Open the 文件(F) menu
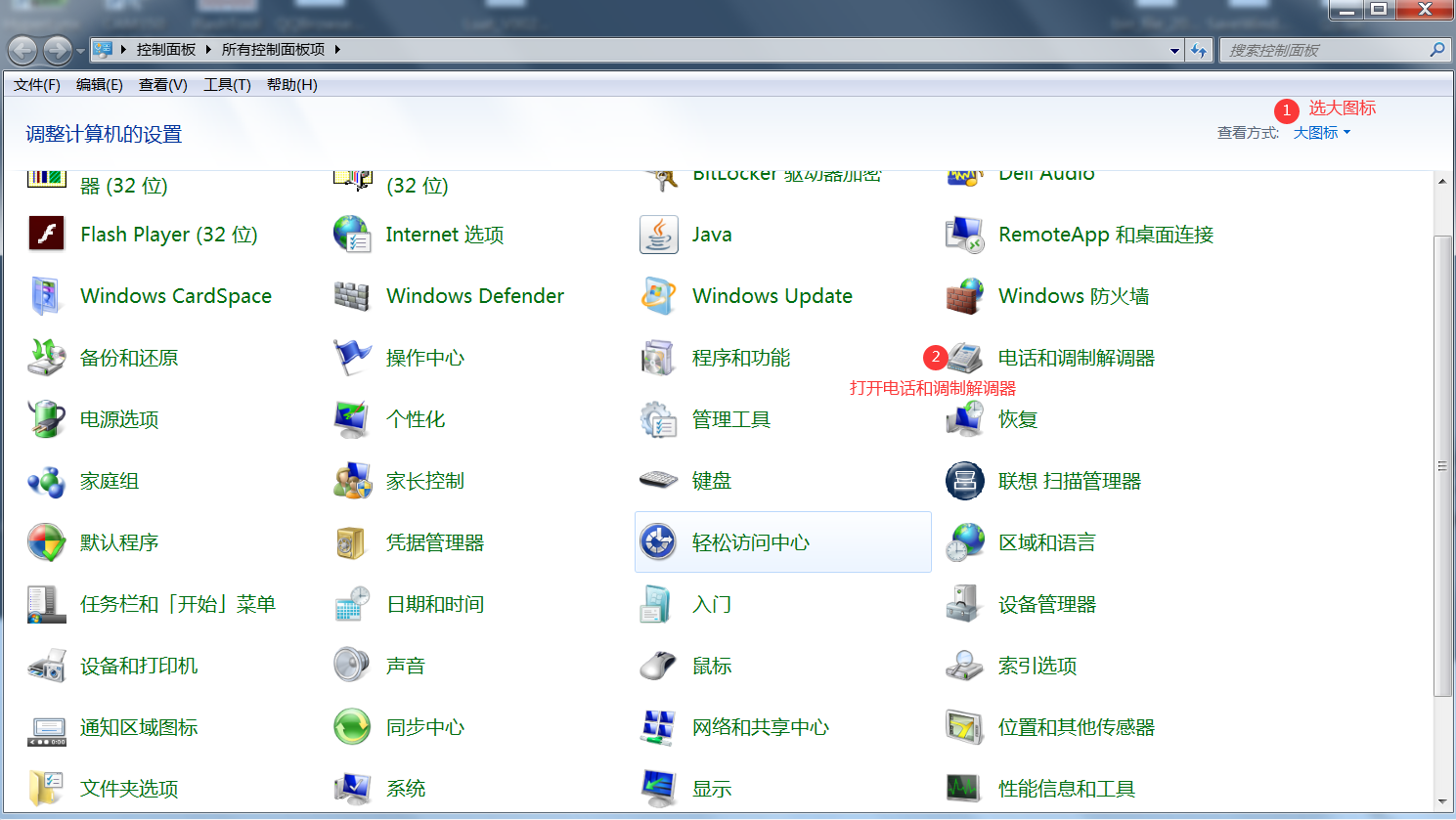1456x820 pixels. pyautogui.click(x=37, y=85)
